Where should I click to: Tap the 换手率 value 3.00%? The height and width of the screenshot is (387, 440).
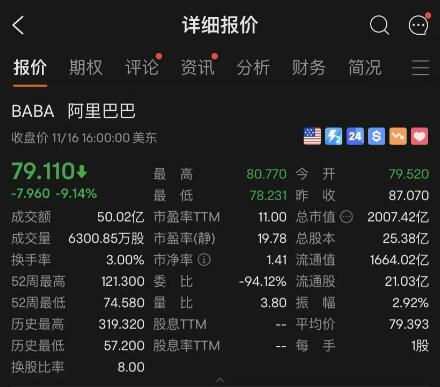(x=125, y=260)
